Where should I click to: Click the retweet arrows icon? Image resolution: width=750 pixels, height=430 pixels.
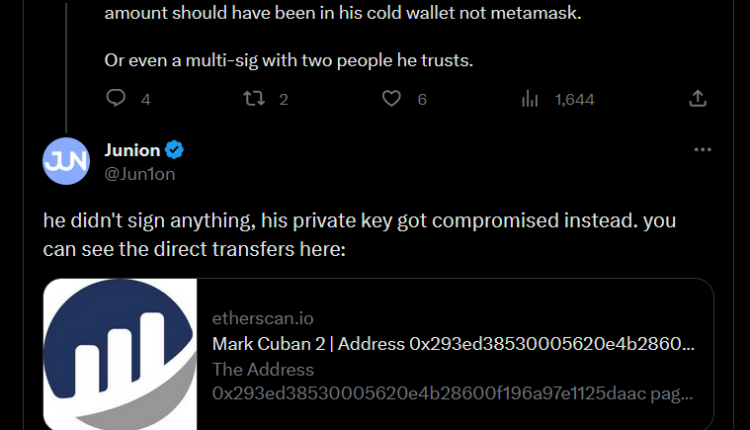point(256,98)
